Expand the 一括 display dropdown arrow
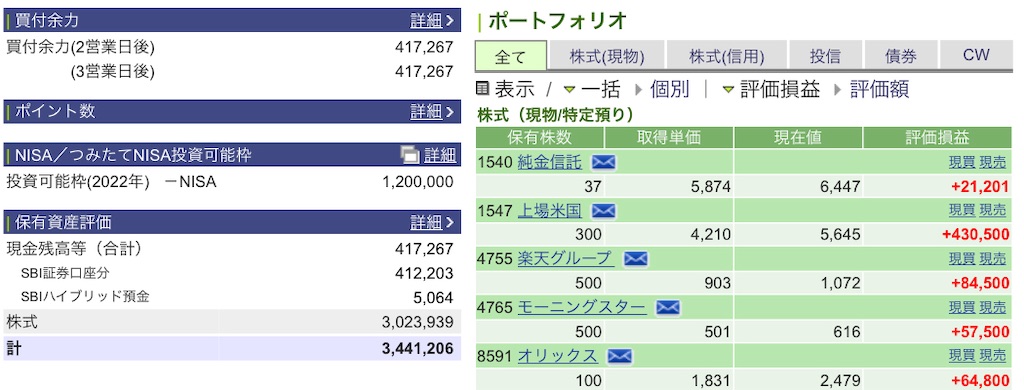Image resolution: width=1024 pixels, height=390 pixels. tap(569, 89)
